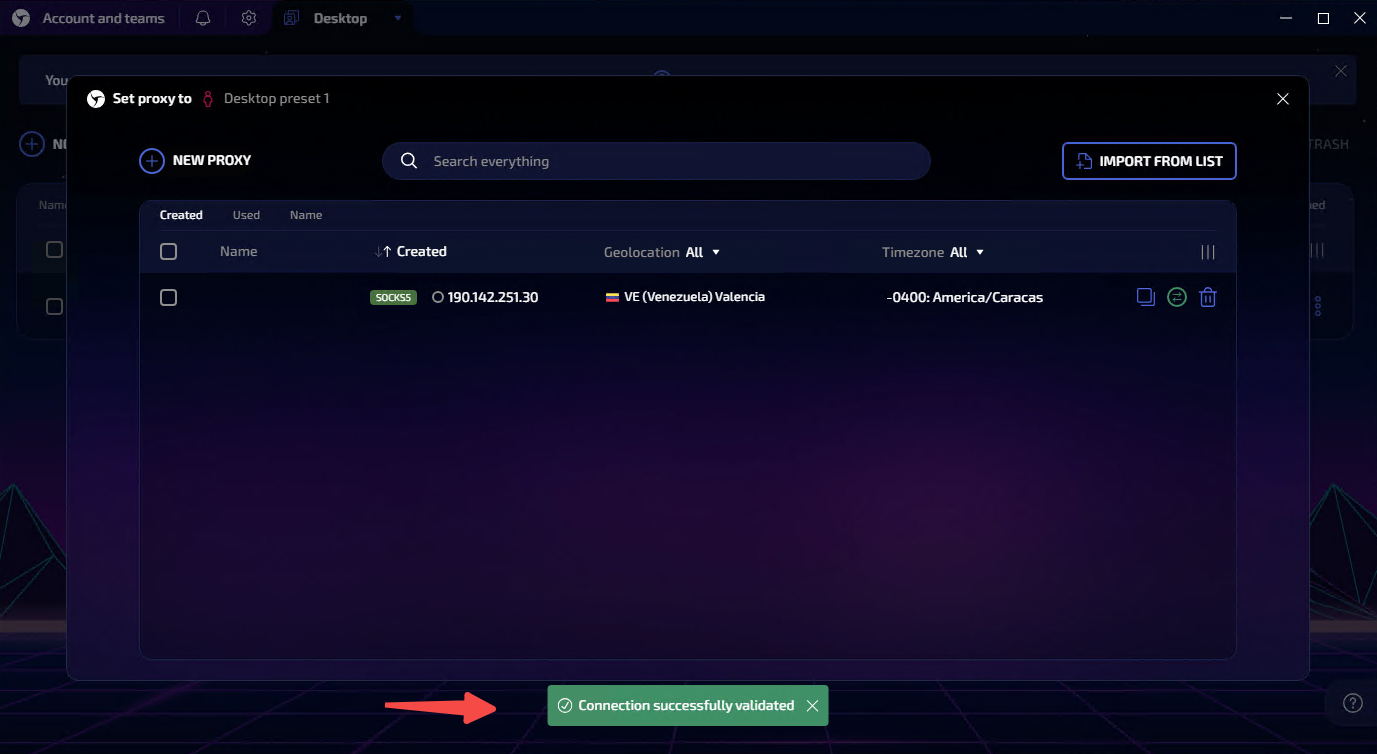The width and height of the screenshot is (1377, 754).
Task: Open the settings gear in top bar
Action: 249,18
